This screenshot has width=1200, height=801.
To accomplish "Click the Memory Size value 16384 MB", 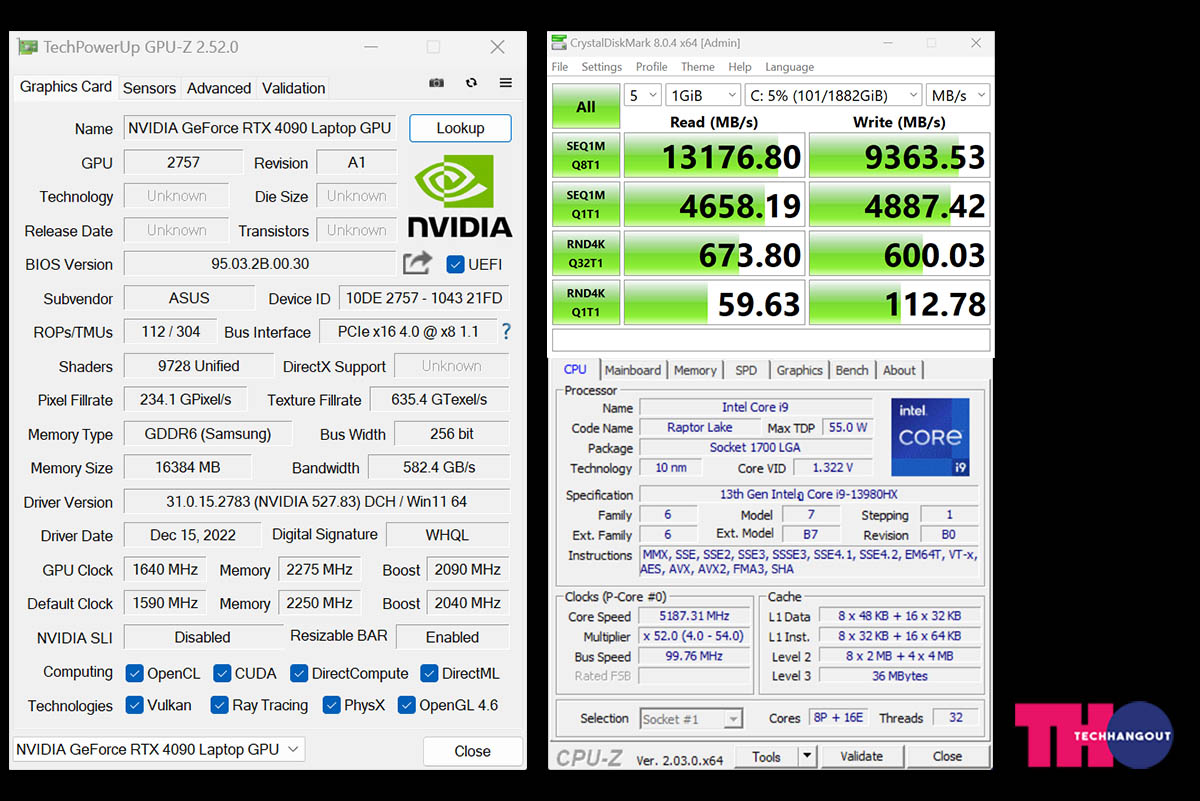I will coord(188,467).
